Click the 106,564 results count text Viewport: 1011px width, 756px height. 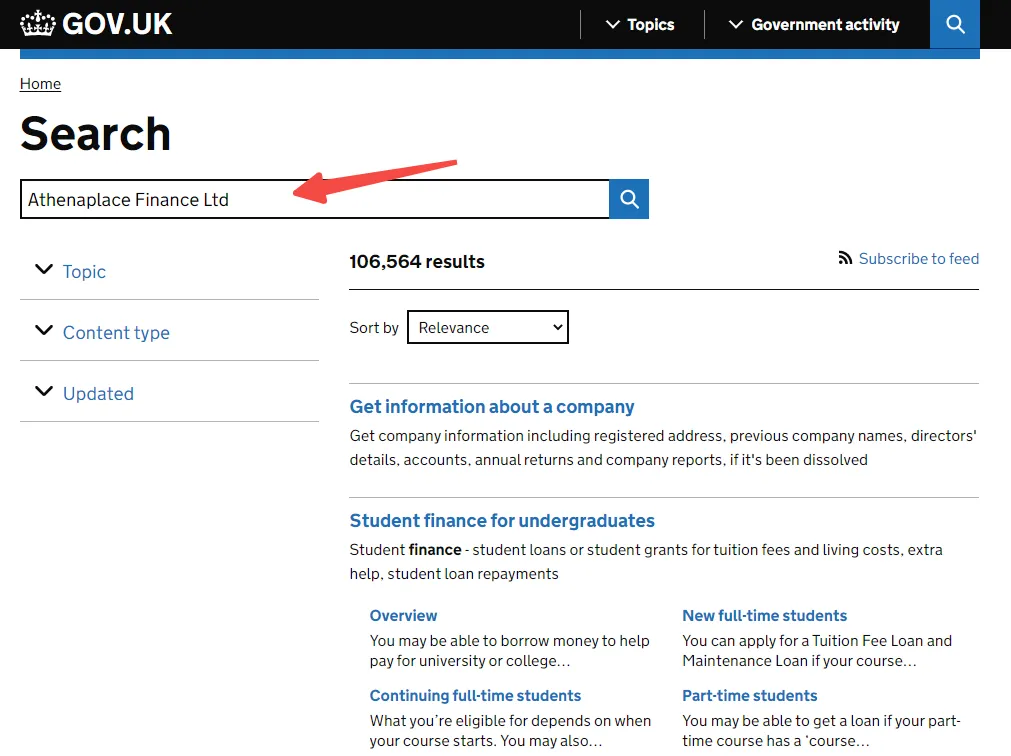[x=417, y=262]
